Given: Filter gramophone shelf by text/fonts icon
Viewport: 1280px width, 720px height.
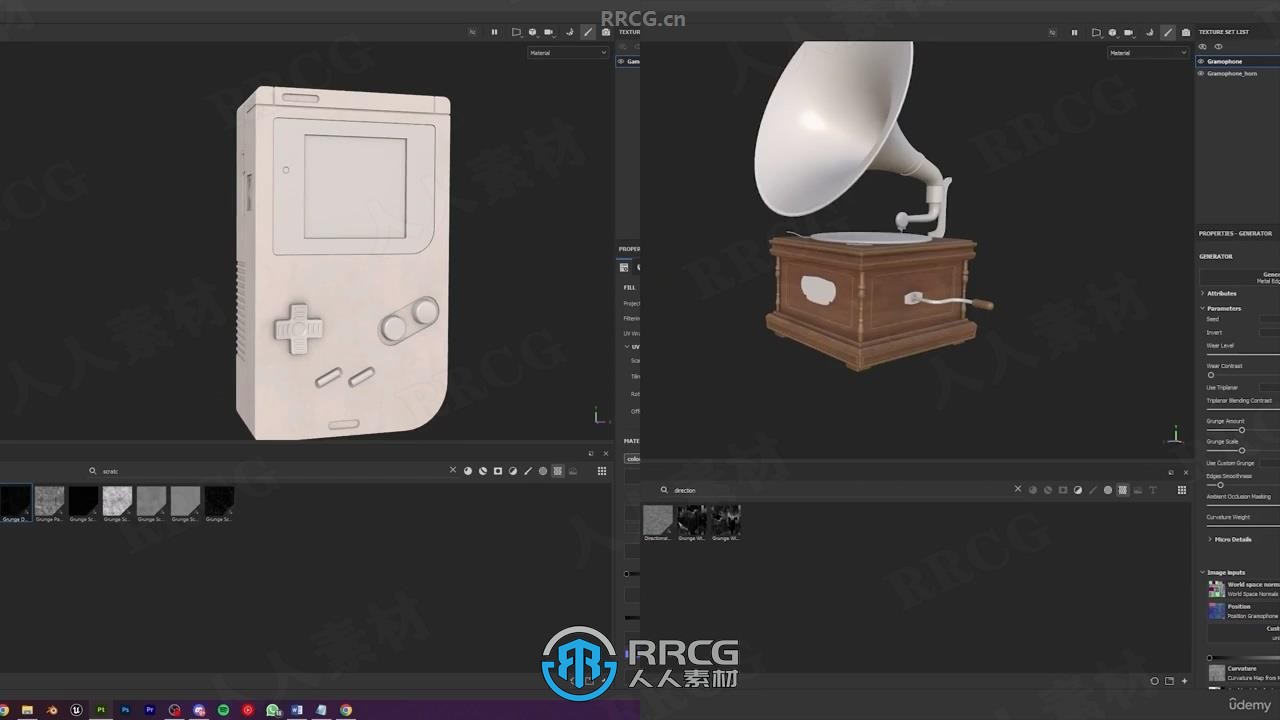Looking at the screenshot, I should 1153,490.
